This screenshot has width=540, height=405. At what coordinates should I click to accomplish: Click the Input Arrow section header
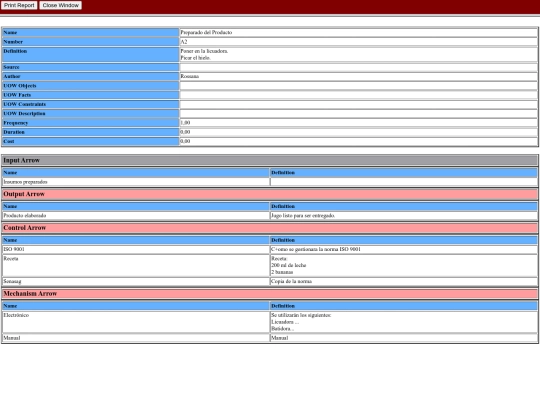(270, 160)
